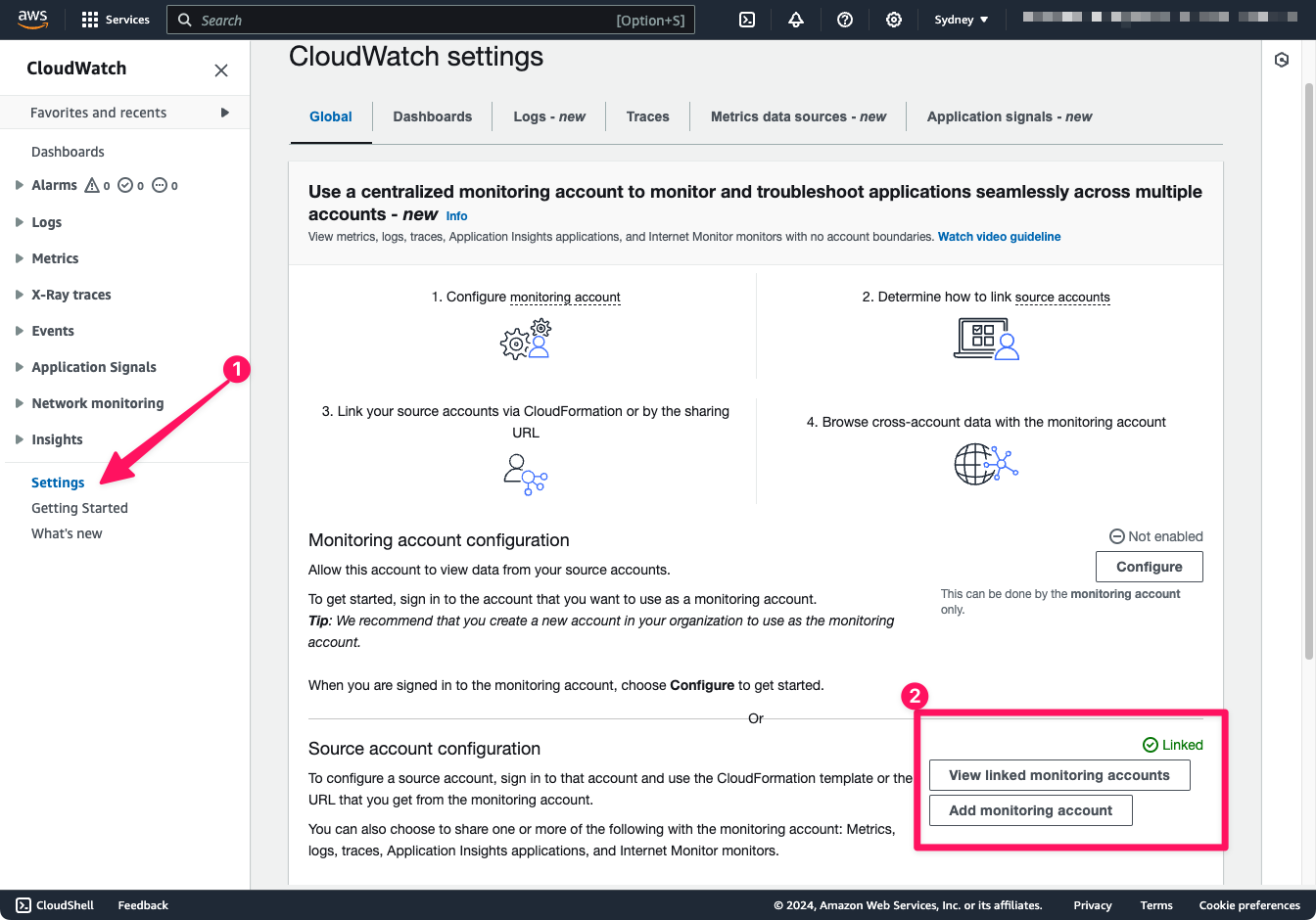Click the monitoring account gears illustration

pyautogui.click(x=526, y=340)
